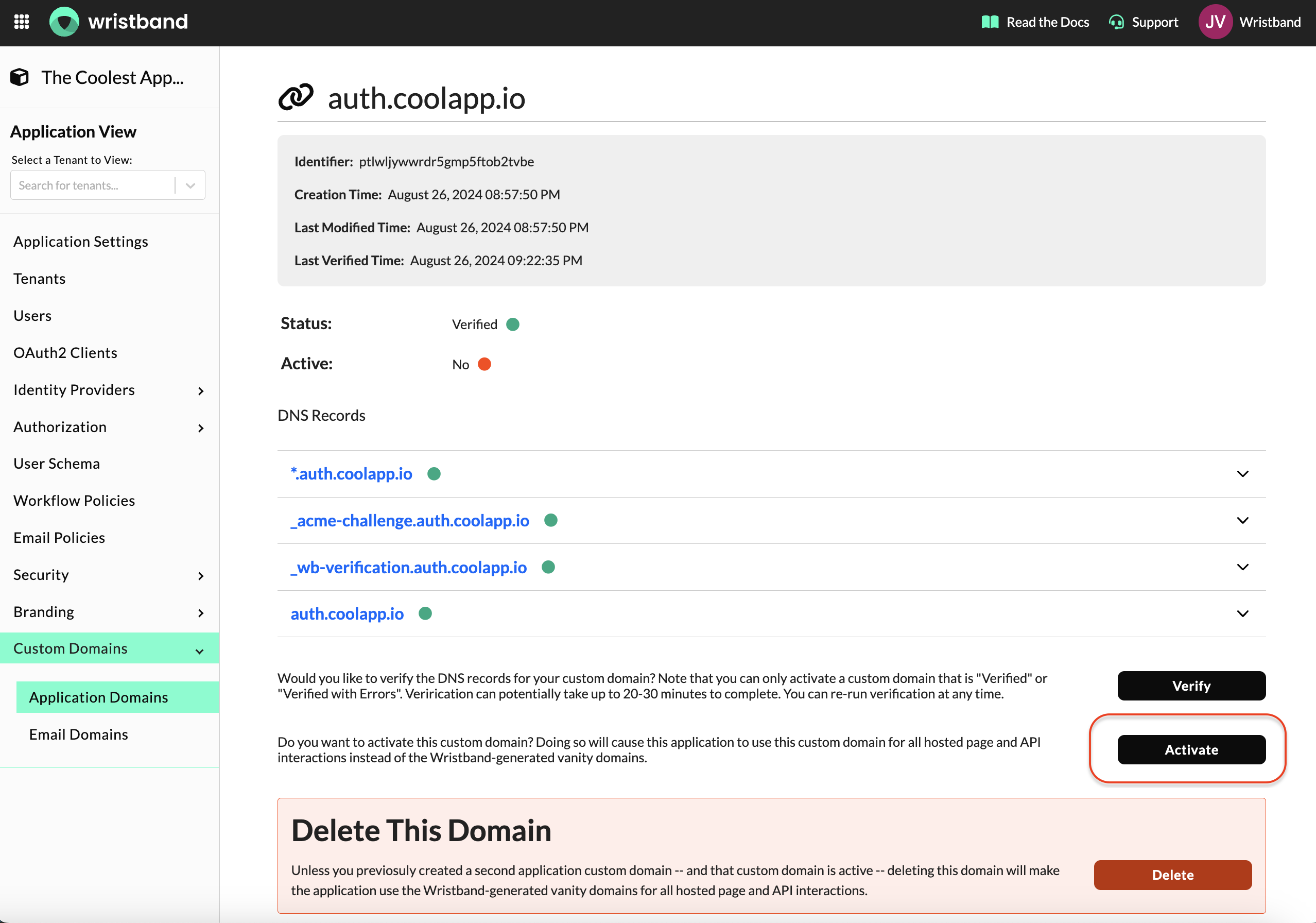
Task: Expand Authorization submenu arrow
Action: [x=201, y=428]
